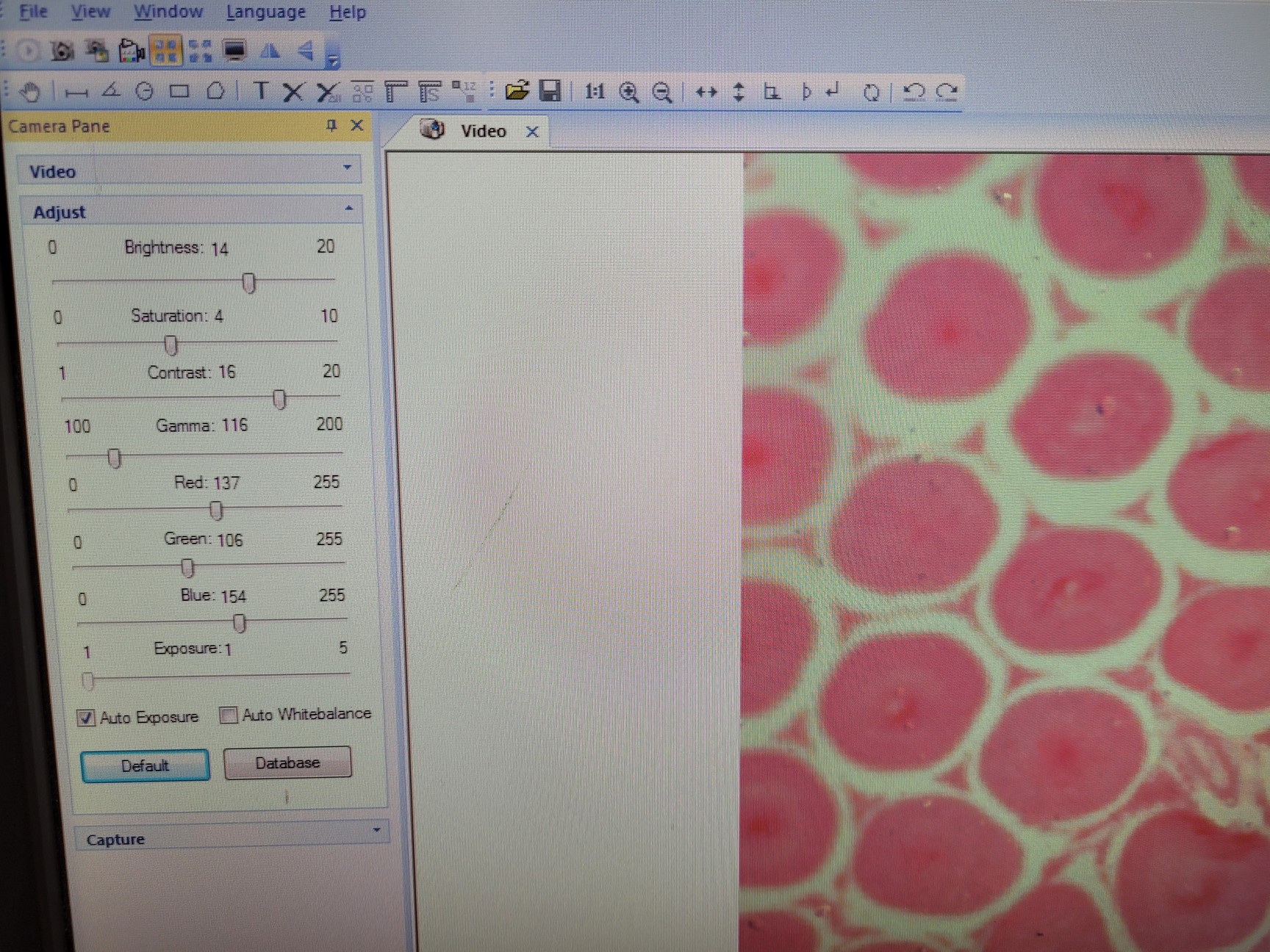Click the crop tool icon
The height and width of the screenshot is (952, 1270).
tap(772, 92)
